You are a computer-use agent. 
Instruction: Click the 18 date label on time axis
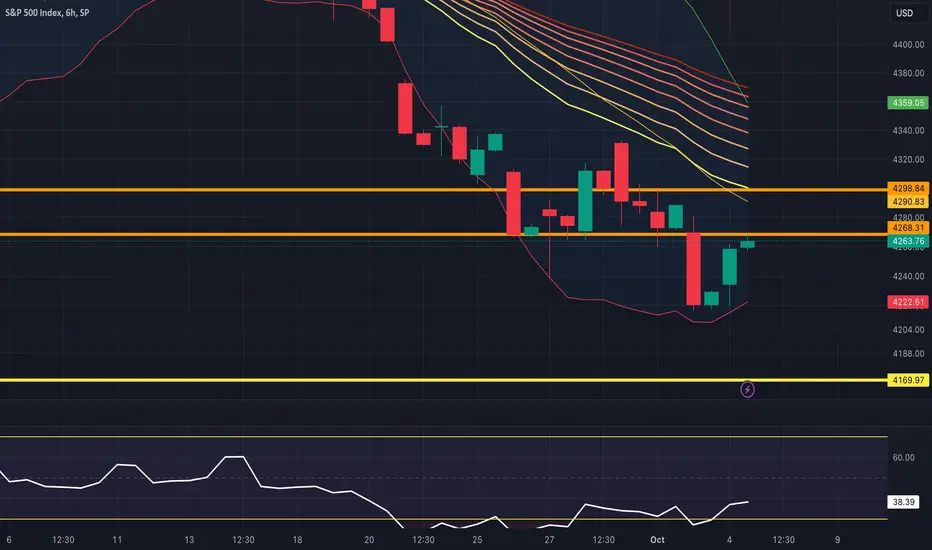297,540
